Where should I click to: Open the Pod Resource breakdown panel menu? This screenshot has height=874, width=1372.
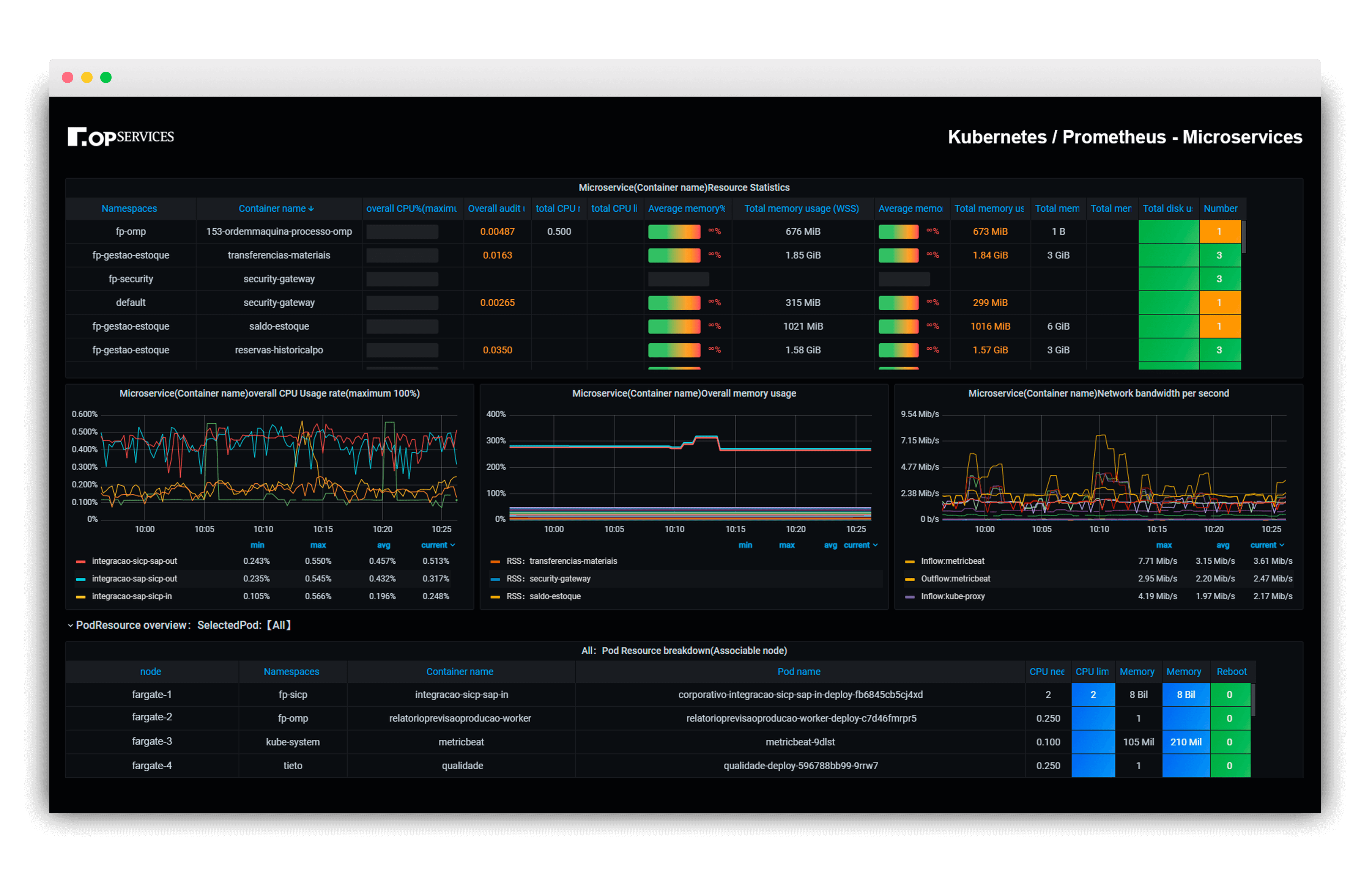[684, 651]
